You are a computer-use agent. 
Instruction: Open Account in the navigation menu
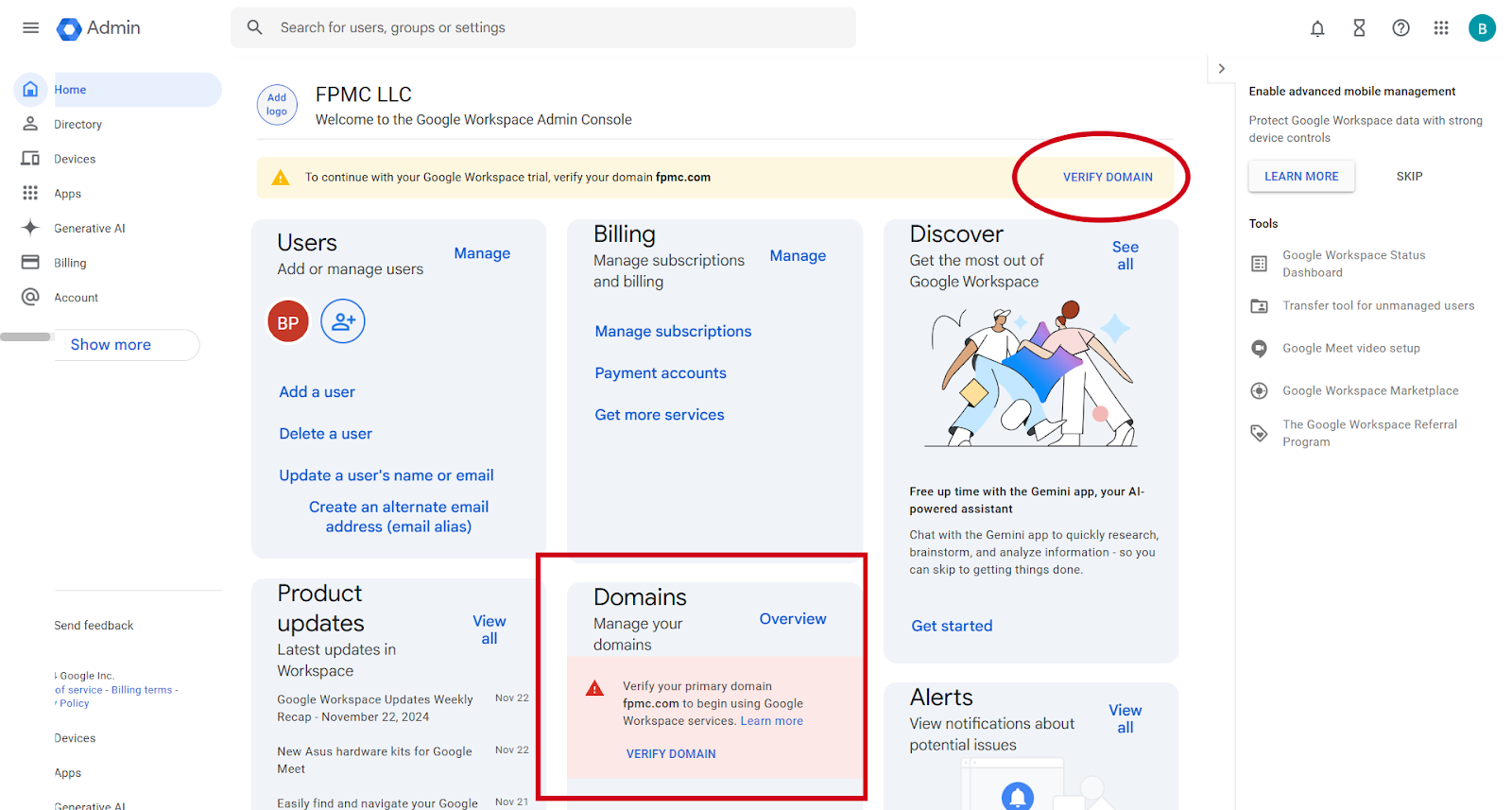[x=76, y=298]
